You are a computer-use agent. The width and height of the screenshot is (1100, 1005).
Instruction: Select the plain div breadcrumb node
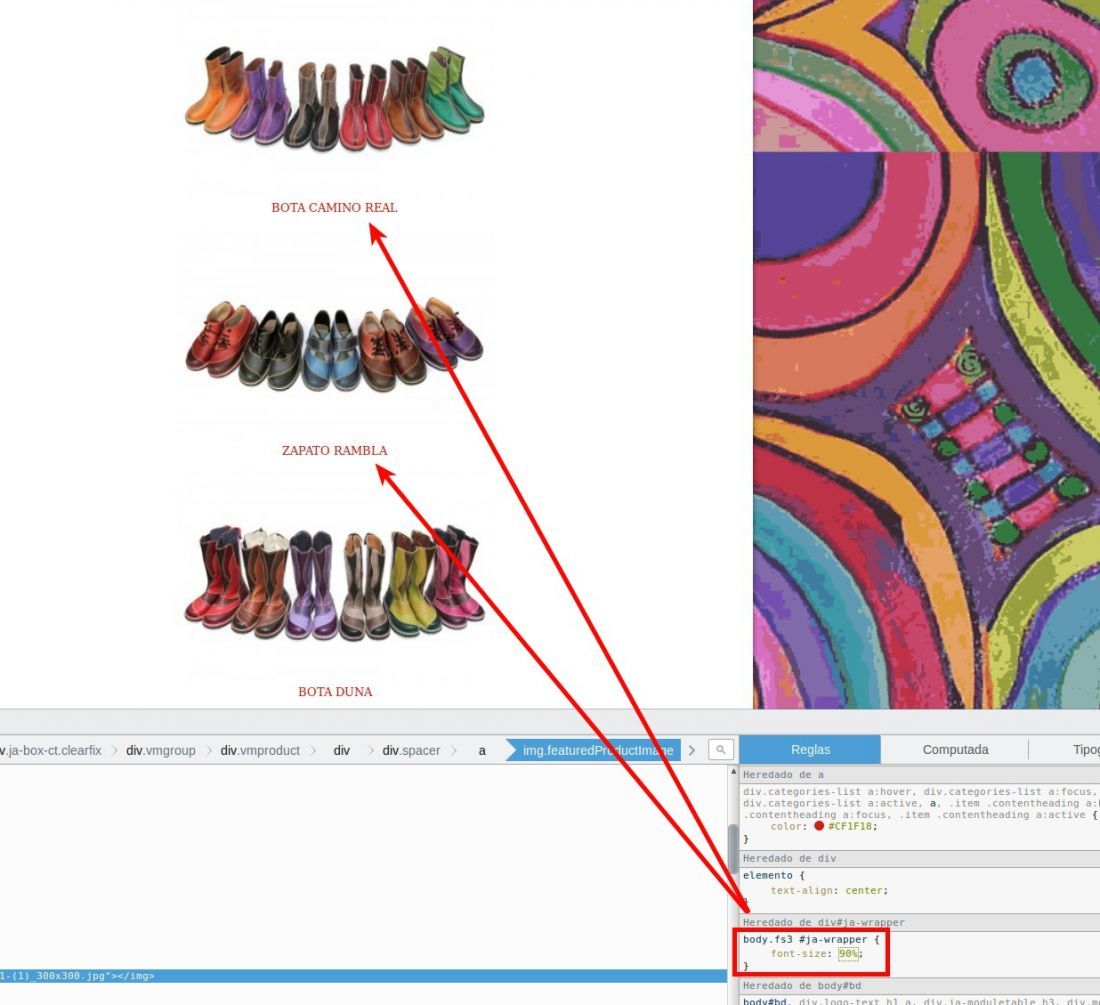pos(342,750)
